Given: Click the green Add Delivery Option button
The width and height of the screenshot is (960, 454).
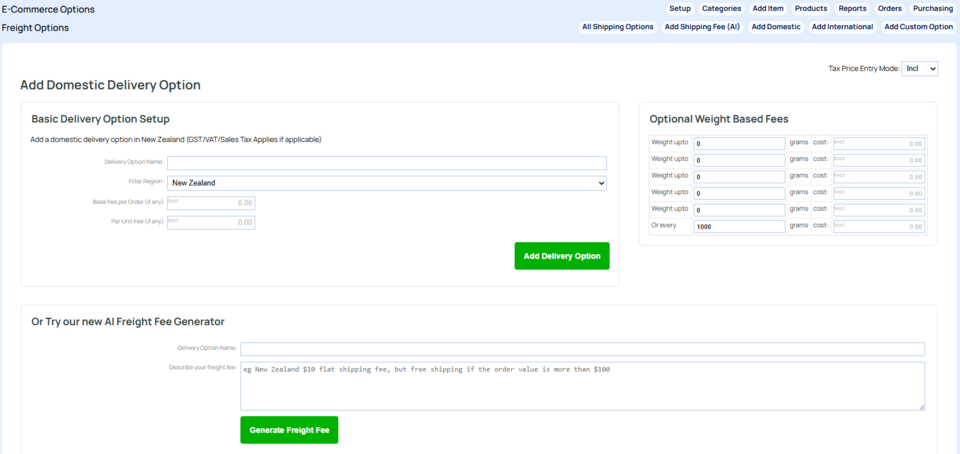Looking at the screenshot, I should 562,256.
